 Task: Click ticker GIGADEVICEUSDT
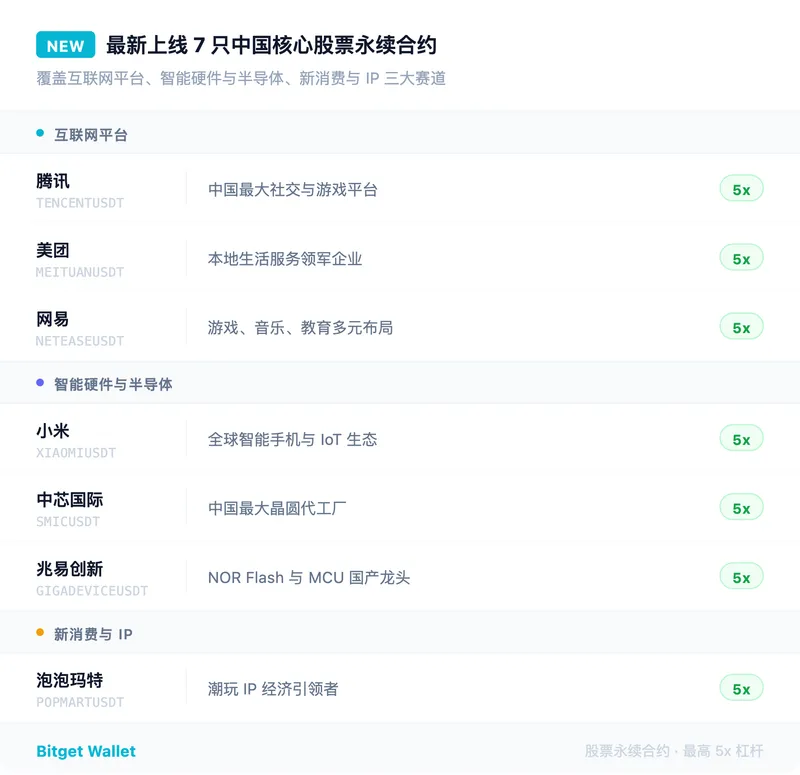[92, 591]
